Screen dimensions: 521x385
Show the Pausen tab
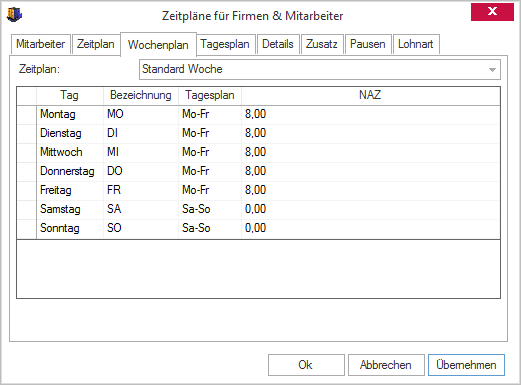tap(368, 44)
